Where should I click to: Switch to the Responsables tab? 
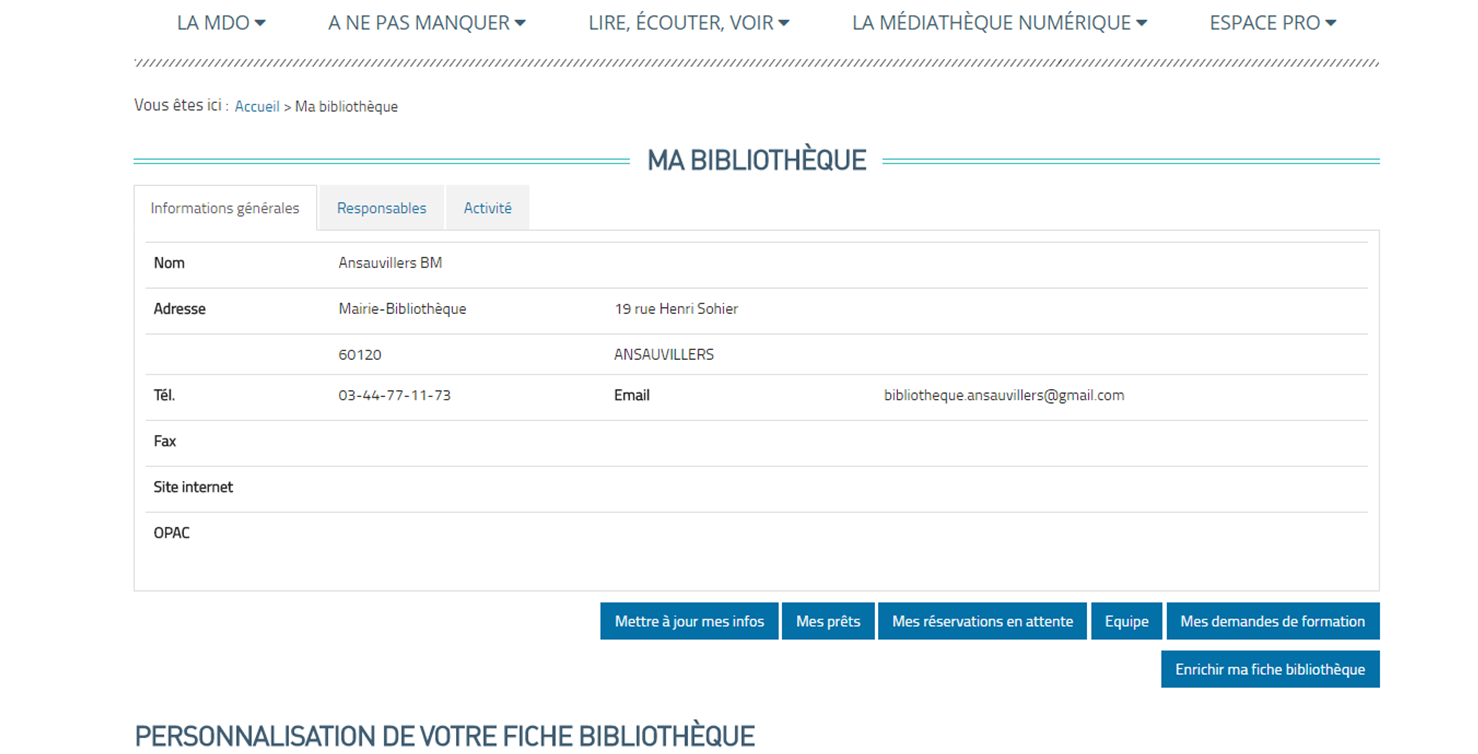click(x=381, y=208)
